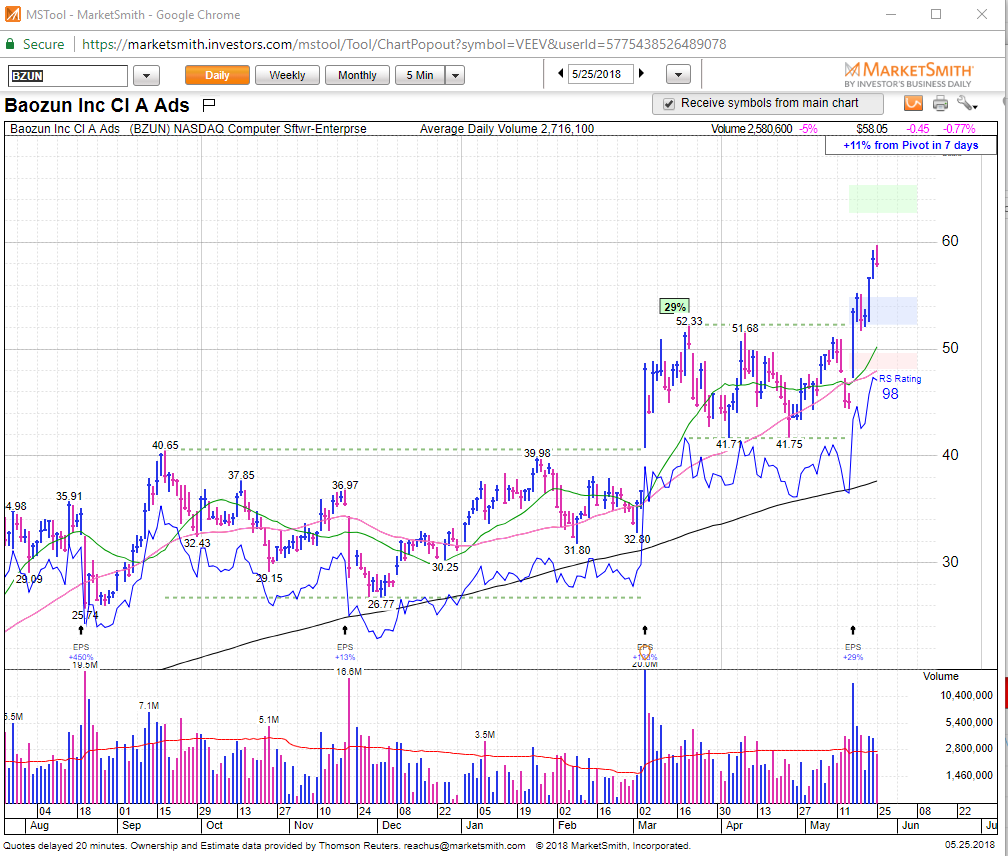
Task: Click the Mar month label on time axis
Action: tap(647, 825)
